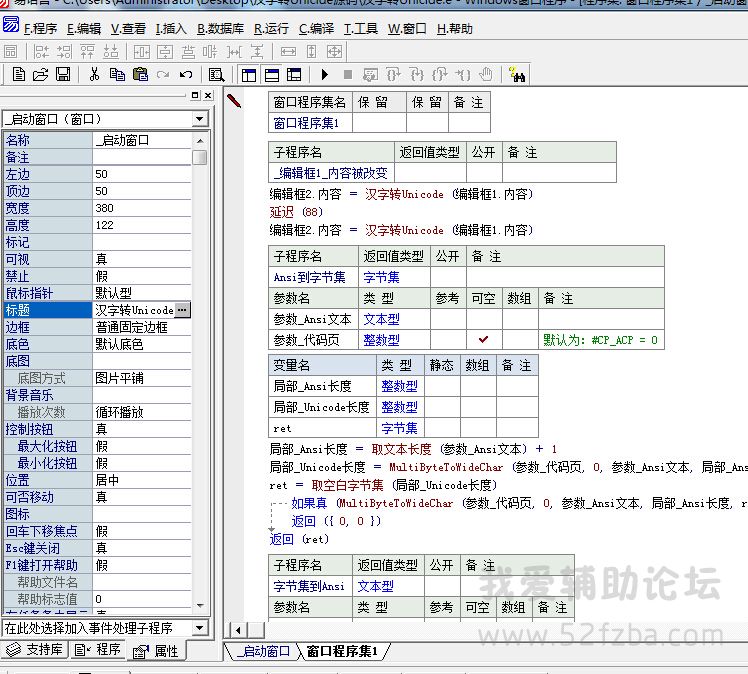Click property list scrollbar thumb
Screen dimensions: 748x674
tap(200, 157)
